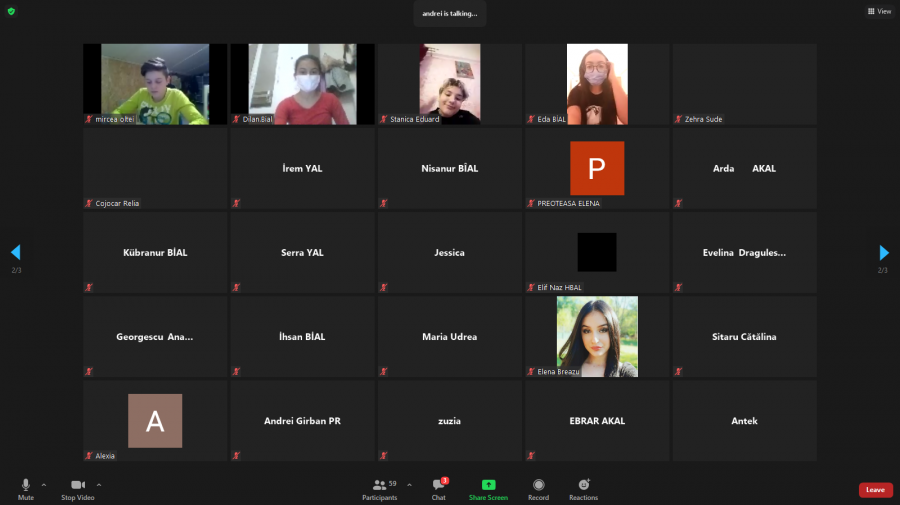Click the green encryption shield icon
Image resolution: width=900 pixels, height=505 pixels.
[11, 11]
